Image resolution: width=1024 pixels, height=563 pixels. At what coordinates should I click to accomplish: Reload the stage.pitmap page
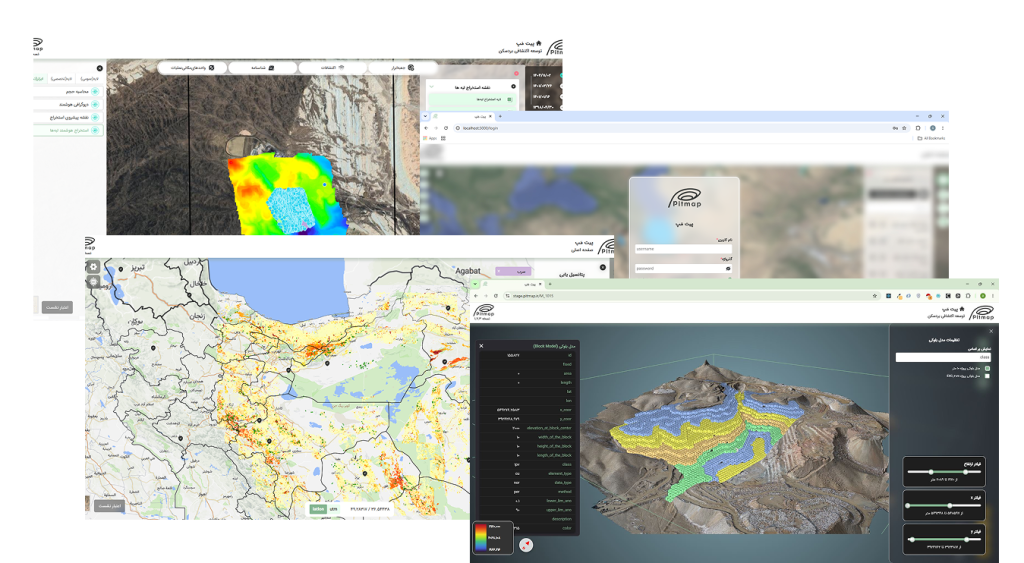pyautogui.click(x=496, y=296)
